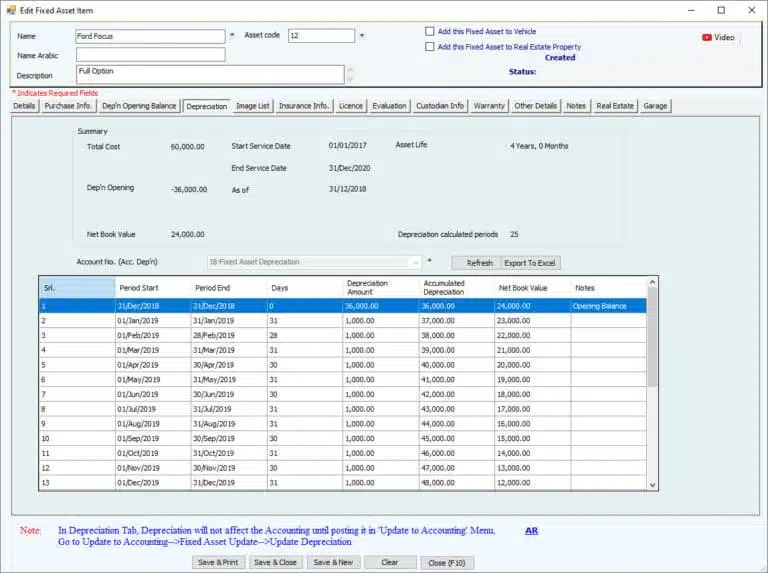This screenshot has width=768, height=573.
Task: Go to the Insurance Info. tab
Action: coord(304,106)
